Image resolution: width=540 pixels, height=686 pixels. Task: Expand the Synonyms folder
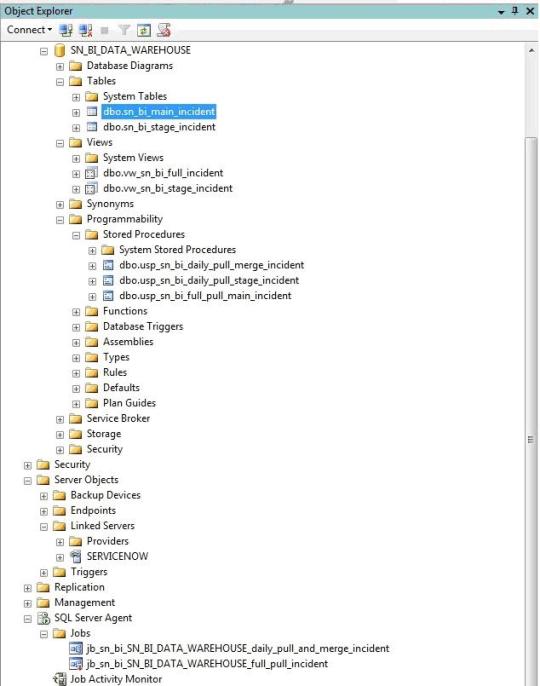60,205
